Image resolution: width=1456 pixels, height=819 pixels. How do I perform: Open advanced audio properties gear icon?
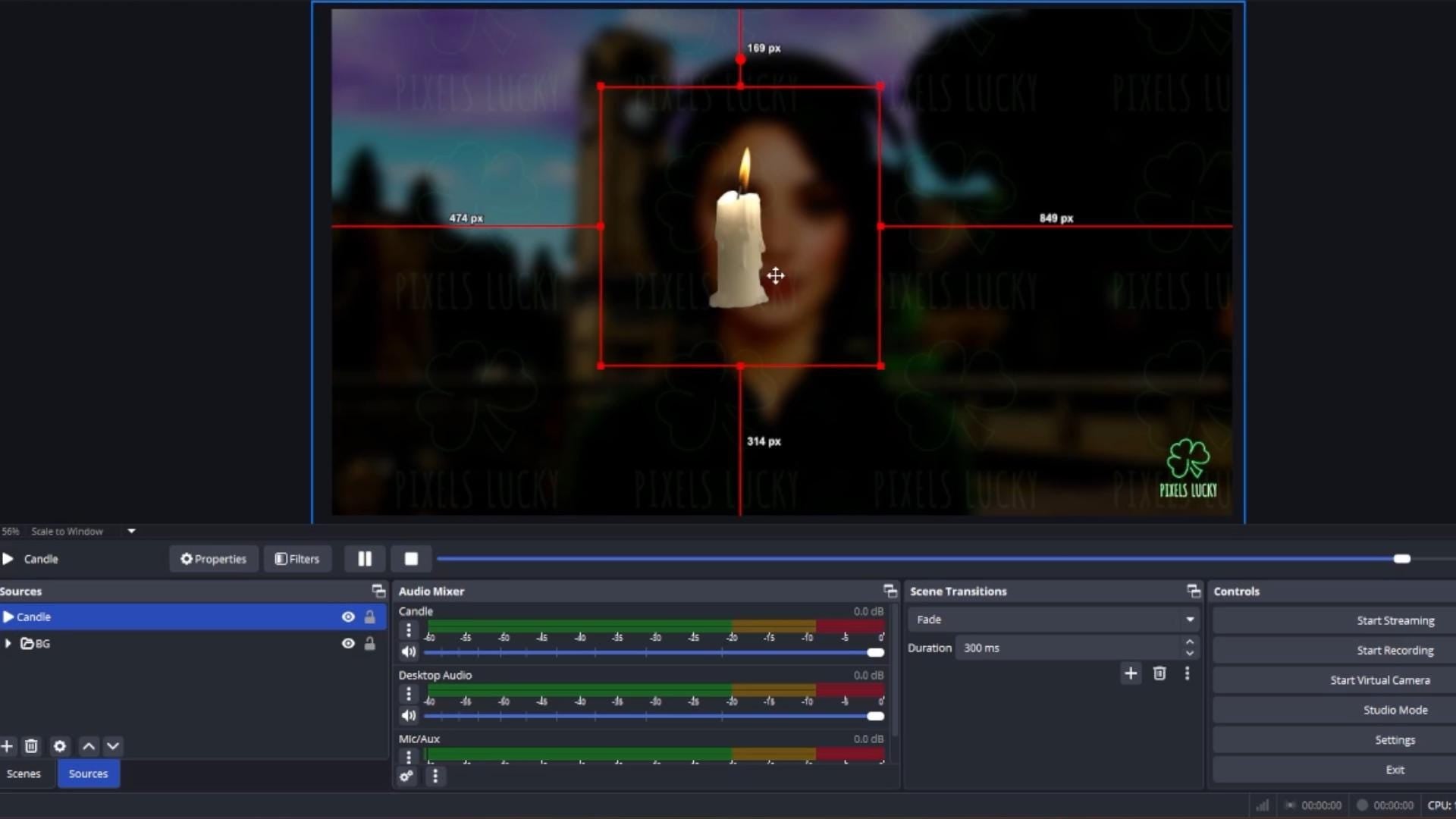[407, 776]
